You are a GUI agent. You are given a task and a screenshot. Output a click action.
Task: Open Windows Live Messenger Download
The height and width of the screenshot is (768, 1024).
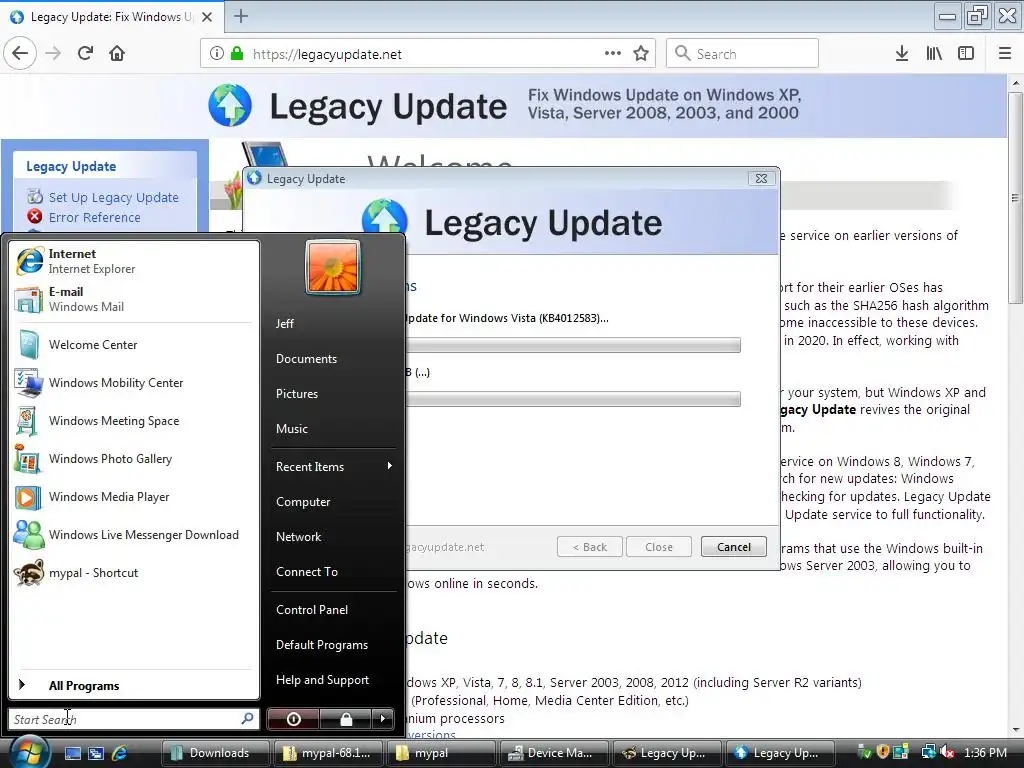point(134,535)
